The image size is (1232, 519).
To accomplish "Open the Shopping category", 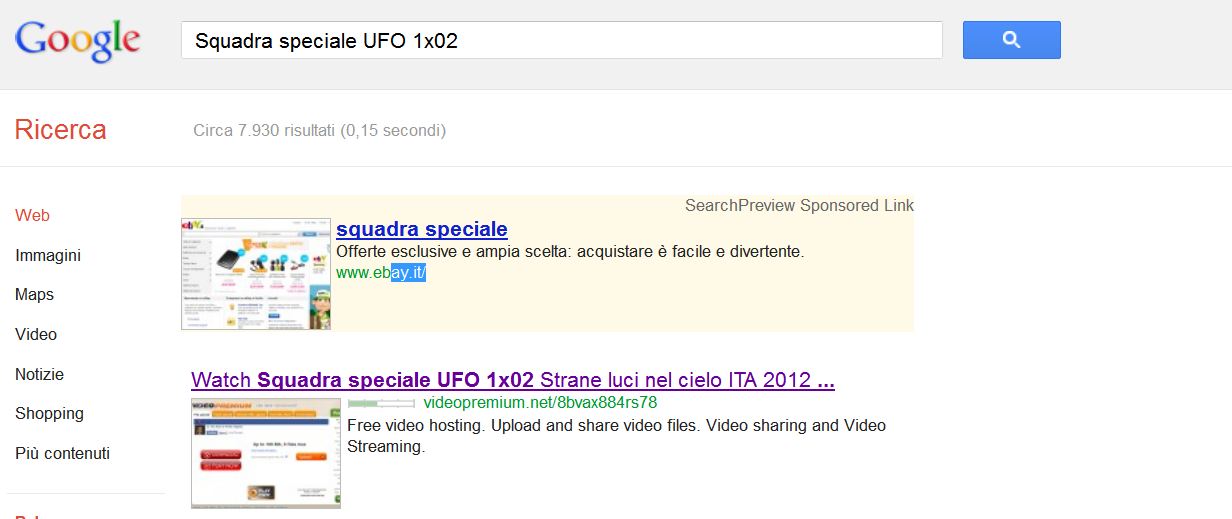I will (50, 414).
